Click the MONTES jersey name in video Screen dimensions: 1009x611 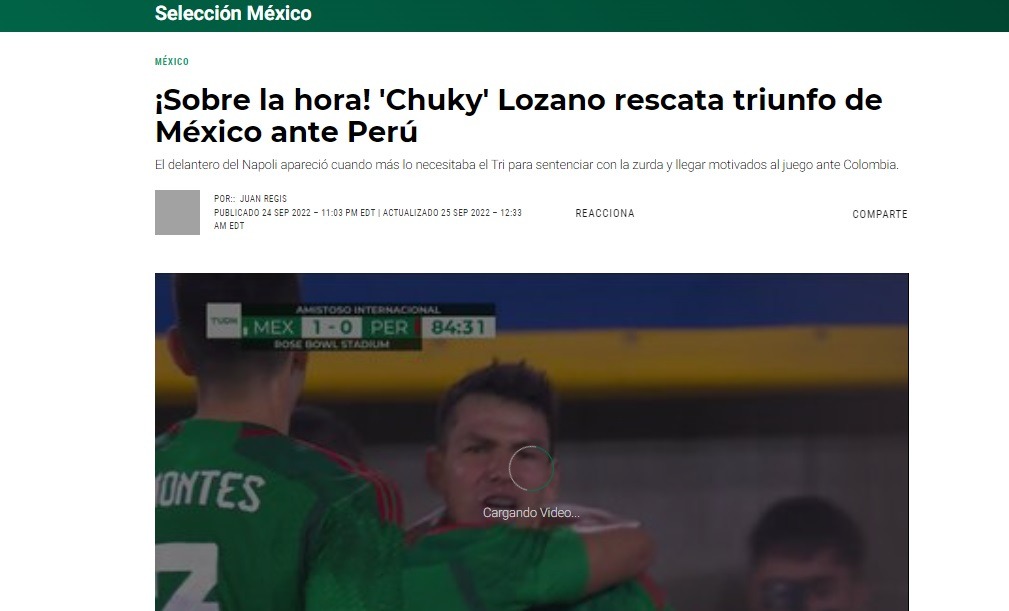click(210, 491)
